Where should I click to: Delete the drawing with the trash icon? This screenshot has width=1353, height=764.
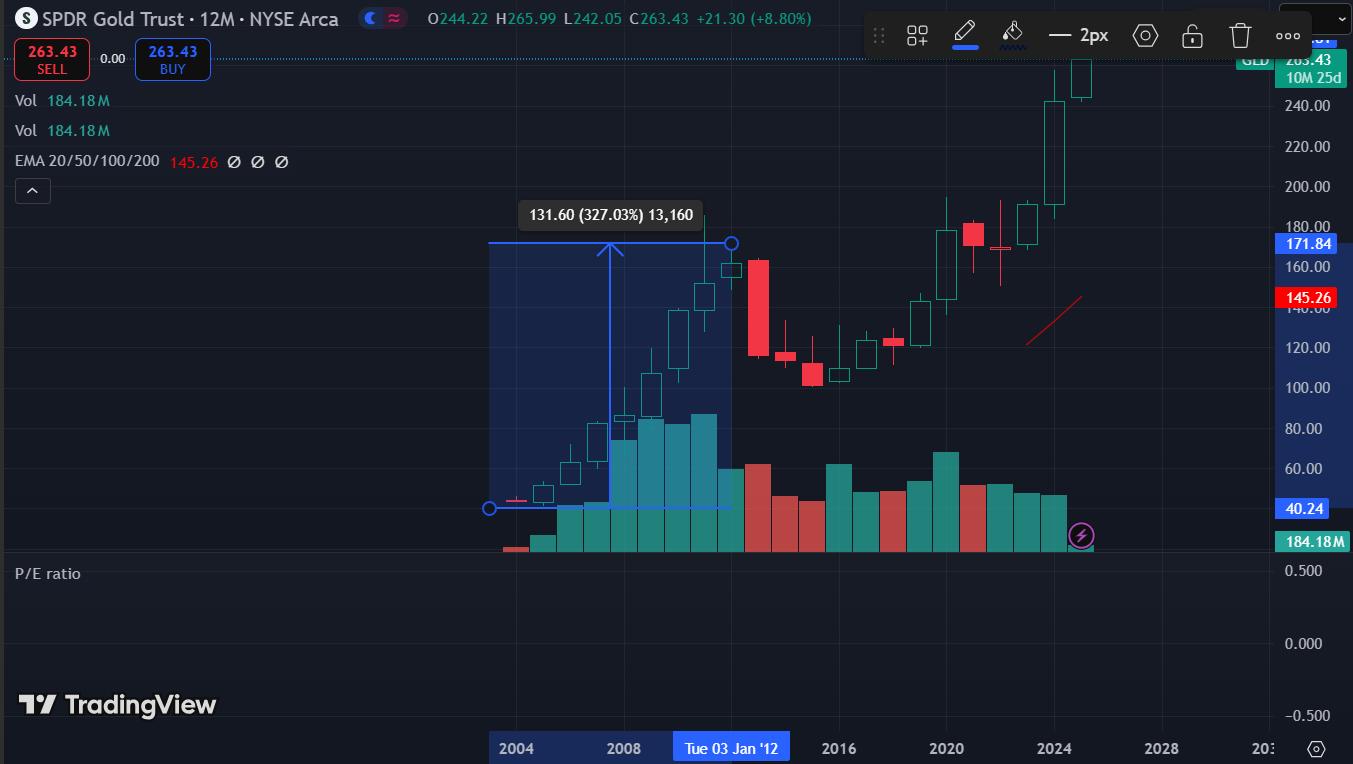[x=1240, y=36]
